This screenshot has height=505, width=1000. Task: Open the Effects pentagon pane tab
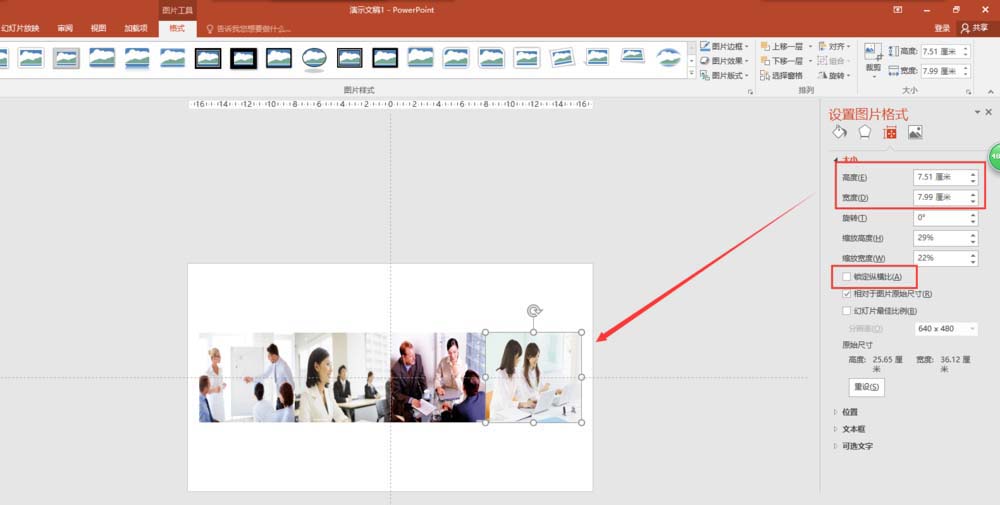pyautogui.click(x=864, y=132)
